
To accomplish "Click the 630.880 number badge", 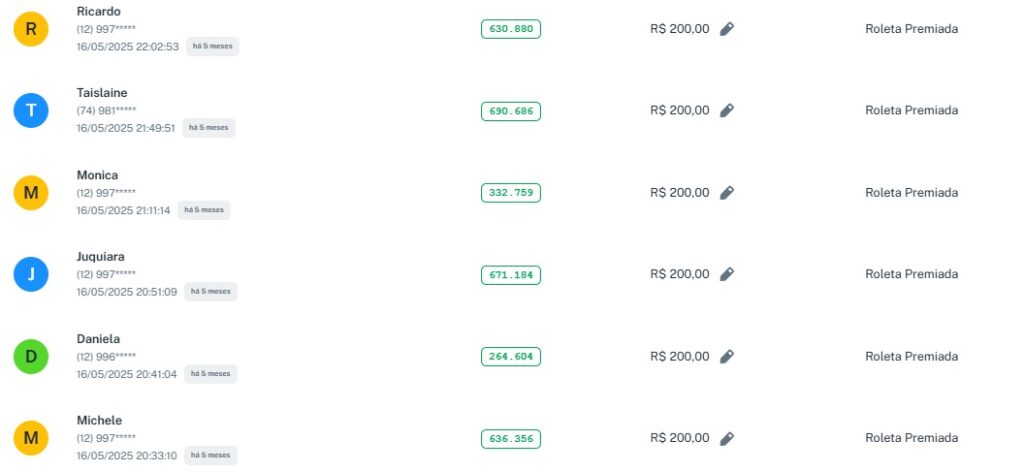I will click(x=510, y=29).
